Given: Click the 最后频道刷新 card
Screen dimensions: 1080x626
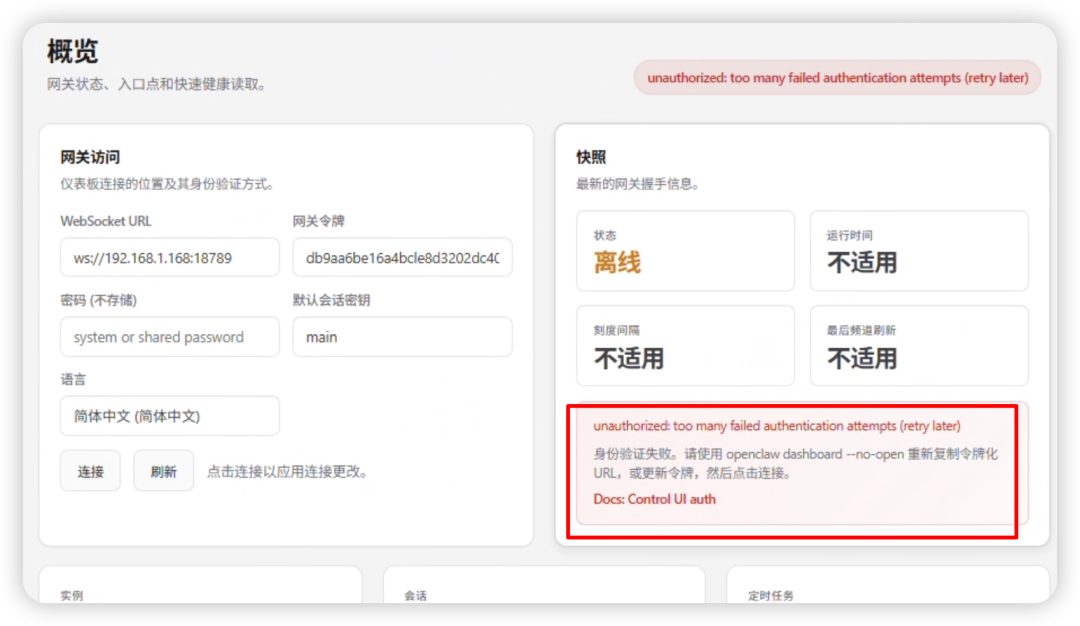Looking at the screenshot, I should (x=919, y=345).
